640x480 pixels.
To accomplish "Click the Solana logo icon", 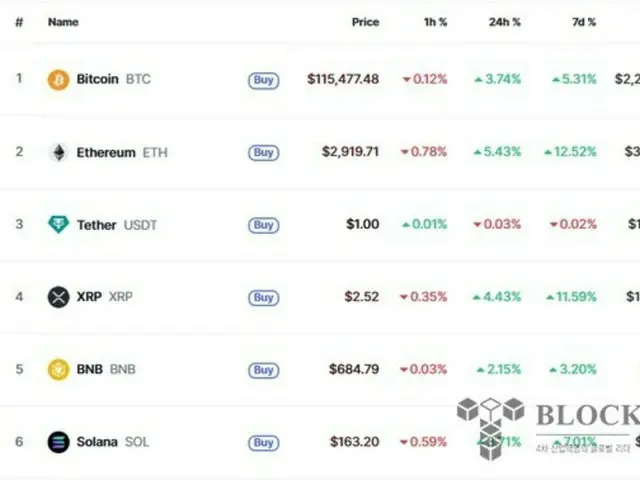I will pyautogui.click(x=58, y=442).
